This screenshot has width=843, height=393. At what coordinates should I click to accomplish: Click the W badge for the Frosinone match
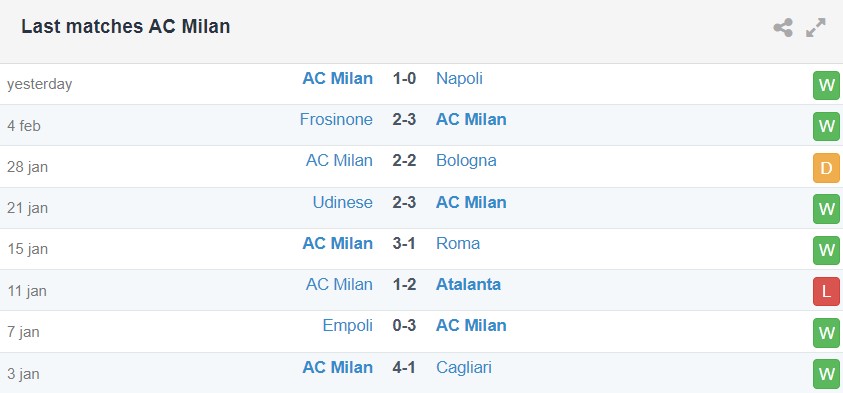(826, 127)
